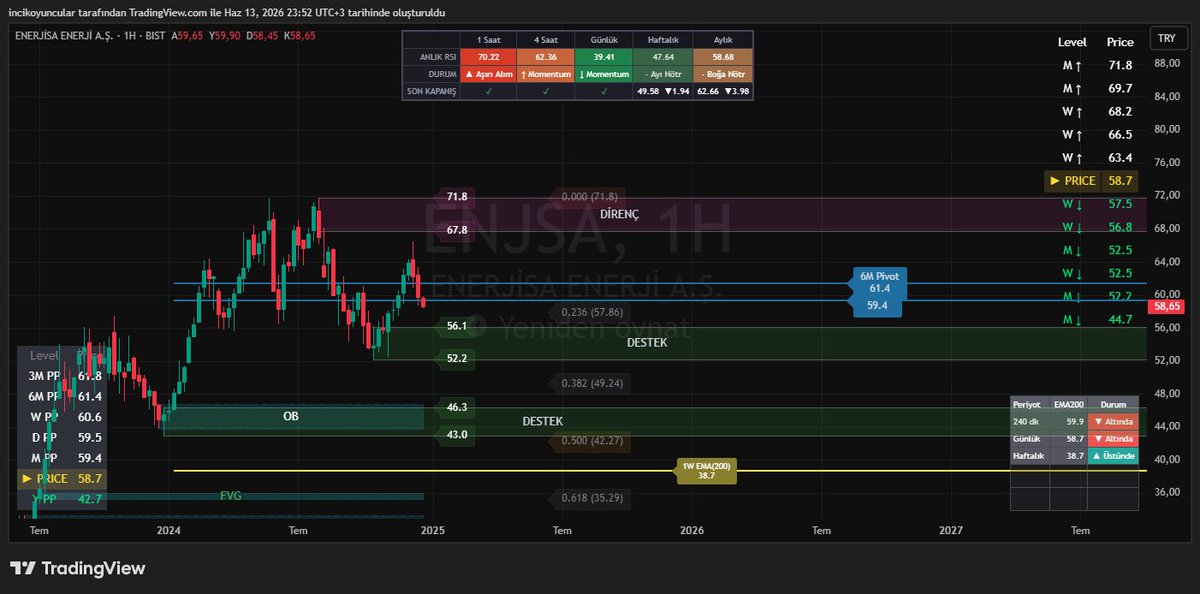The width and height of the screenshot is (1200, 594).
Task: Click the 4 Saat column header in the RSI table
Action: pos(546,39)
